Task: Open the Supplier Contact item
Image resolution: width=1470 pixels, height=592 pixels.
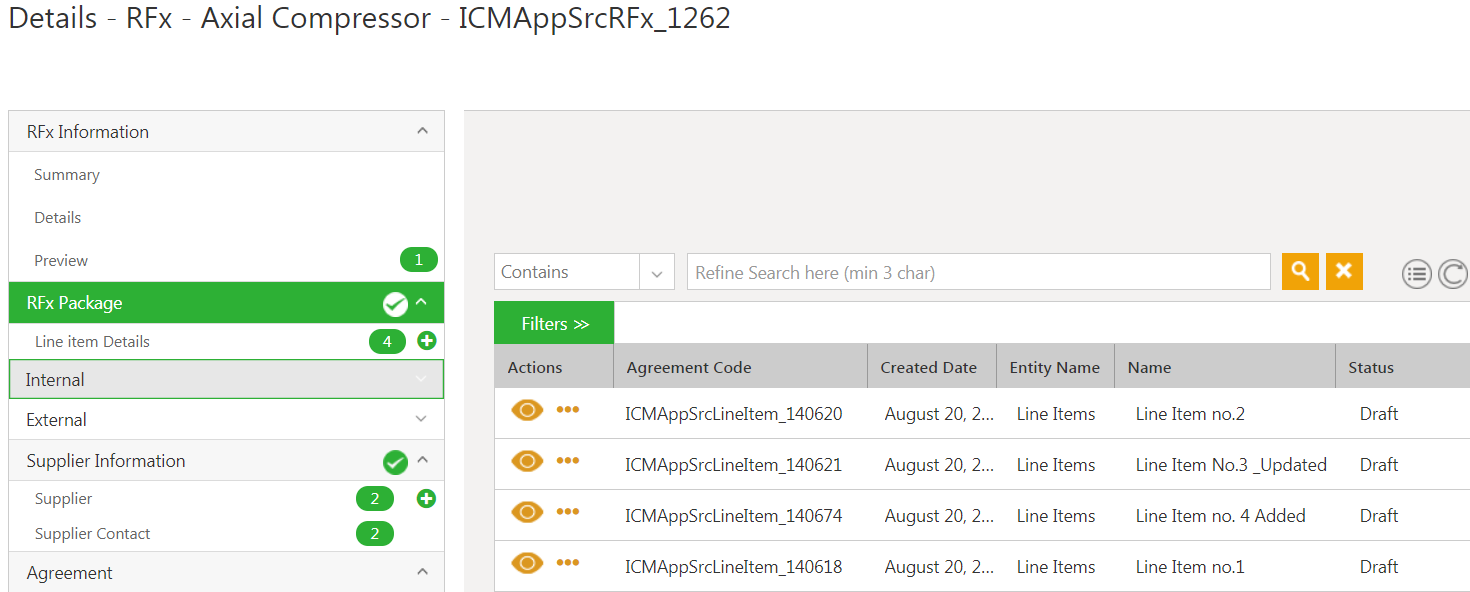Action: click(92, 534)
